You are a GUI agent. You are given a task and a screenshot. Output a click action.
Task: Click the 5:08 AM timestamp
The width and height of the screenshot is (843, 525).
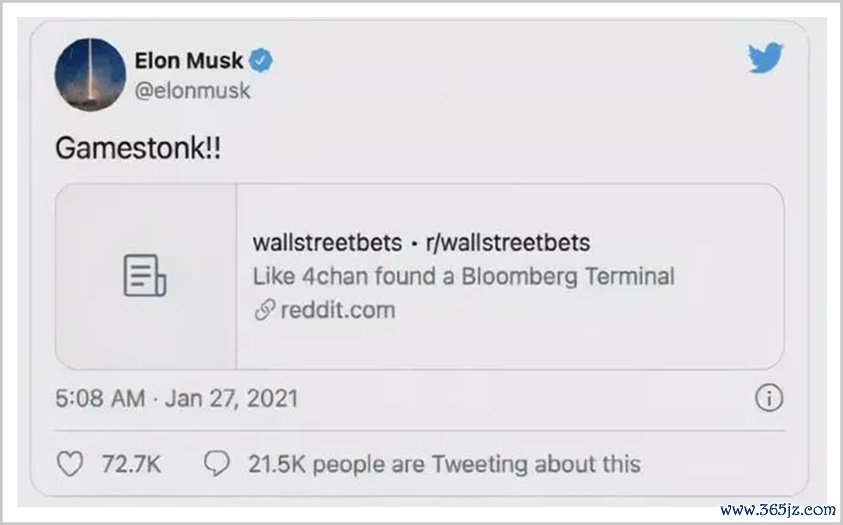click(x=101, y=399)
